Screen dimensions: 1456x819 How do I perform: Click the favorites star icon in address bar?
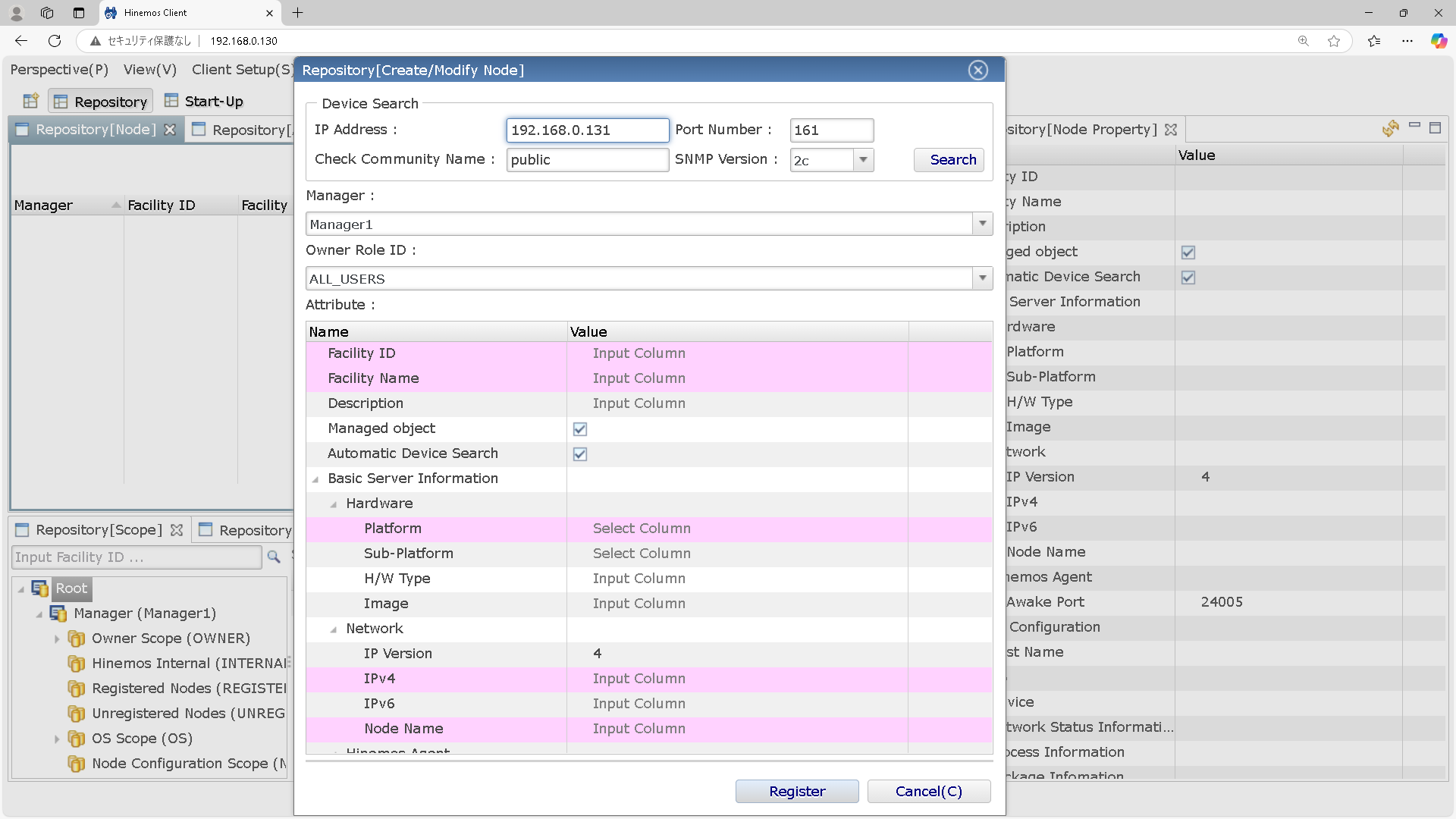point(1334,41)
